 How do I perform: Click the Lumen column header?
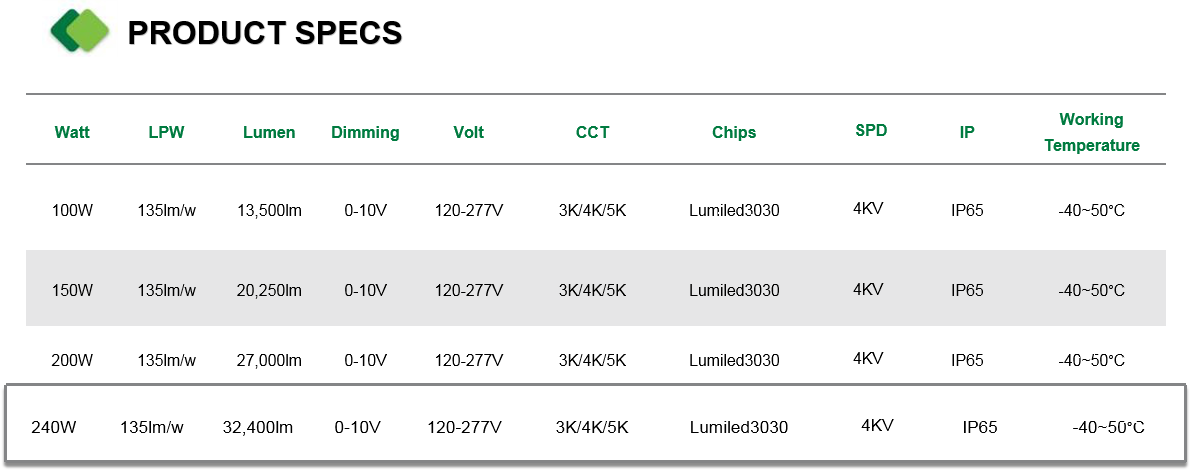pos(269,132)
